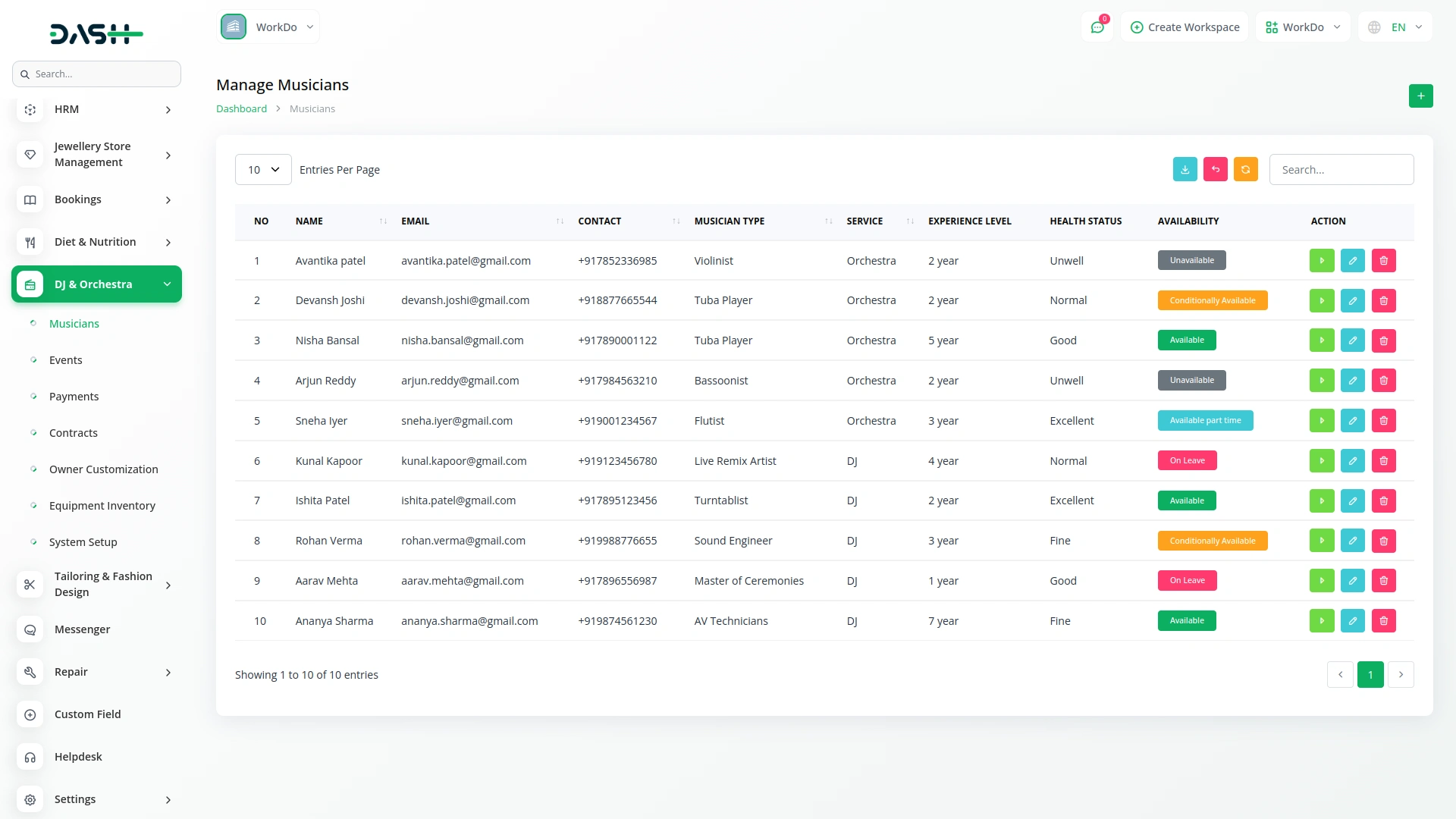Expand the WorkDo workspace selector at the top left

click(x=268, y=27)
